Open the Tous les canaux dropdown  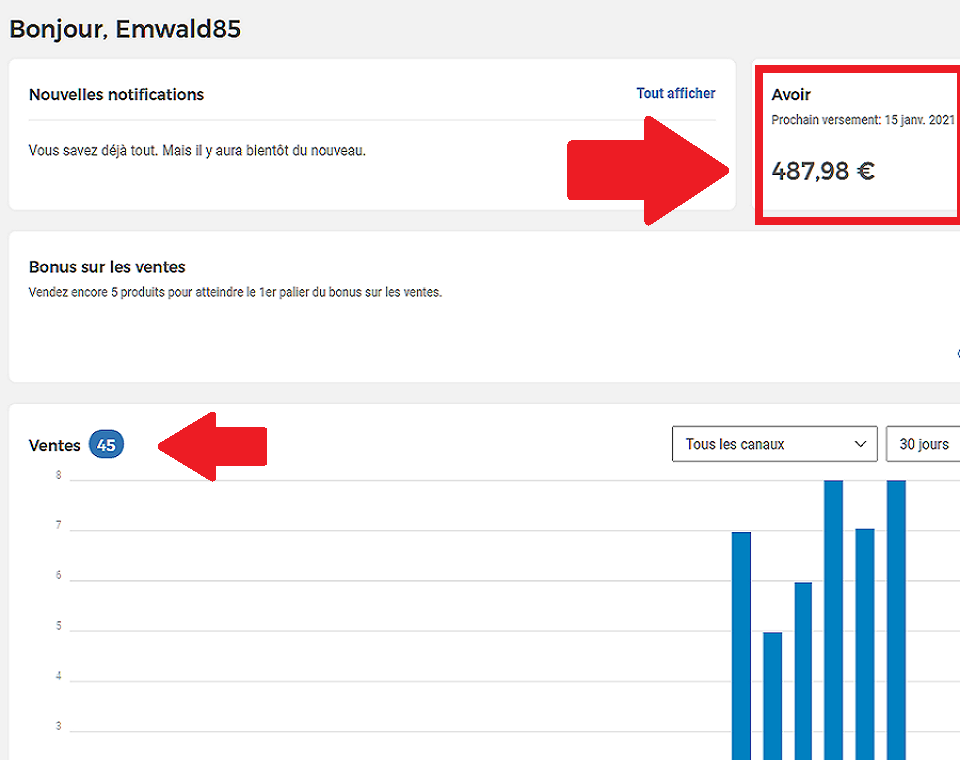coord(774,444)
